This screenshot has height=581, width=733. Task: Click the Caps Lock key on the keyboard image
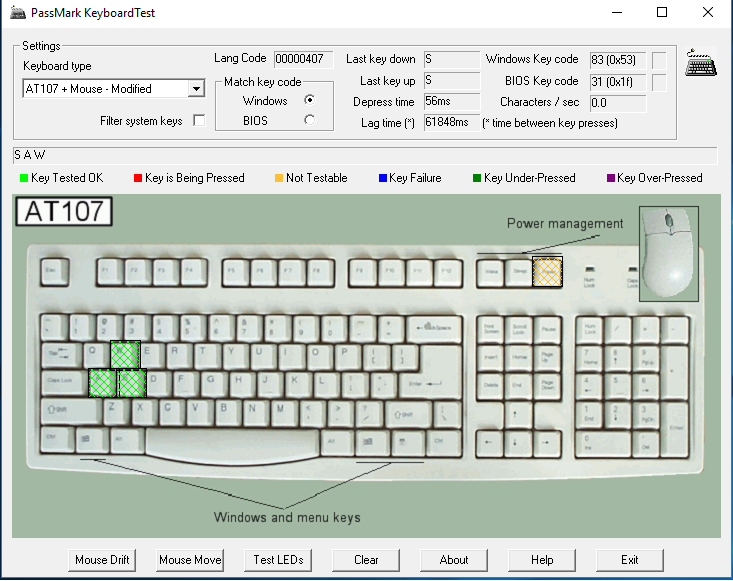tap(64, 383)
